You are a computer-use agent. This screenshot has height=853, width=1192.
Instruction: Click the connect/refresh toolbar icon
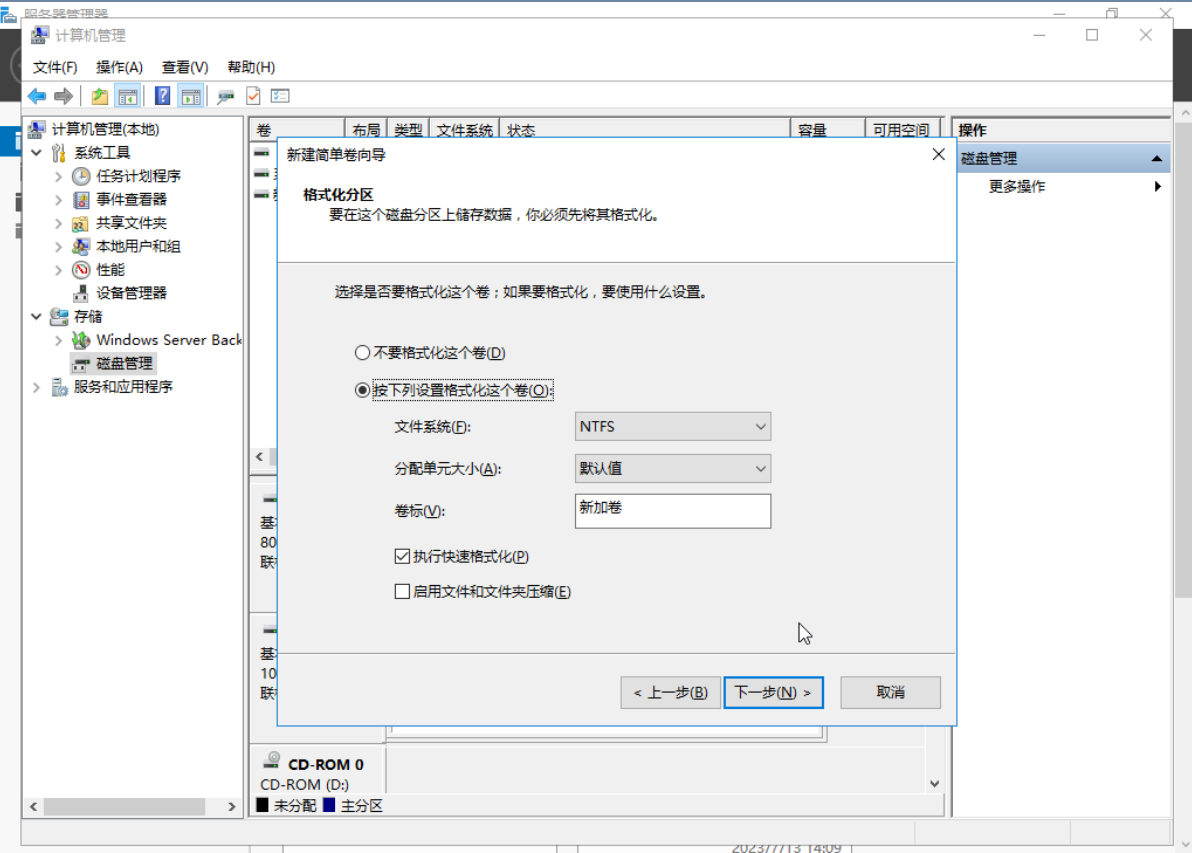tap(225, 97)
